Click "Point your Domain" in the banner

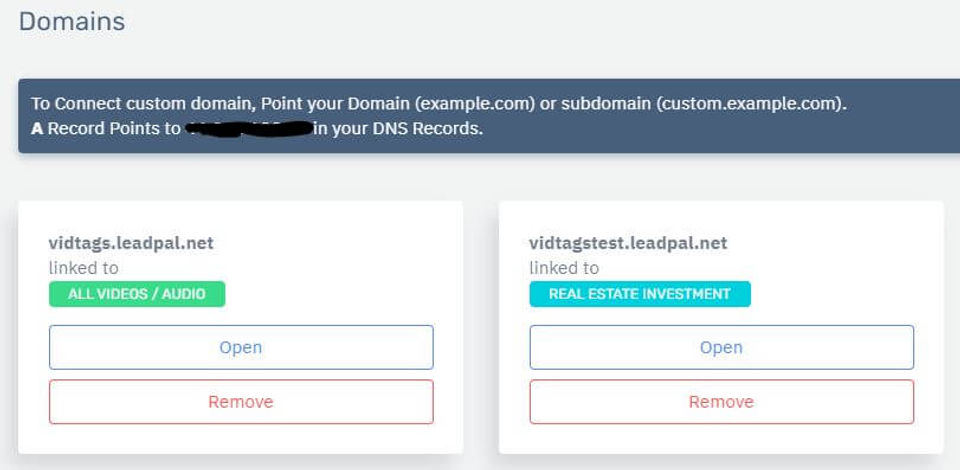pos(346,104)
